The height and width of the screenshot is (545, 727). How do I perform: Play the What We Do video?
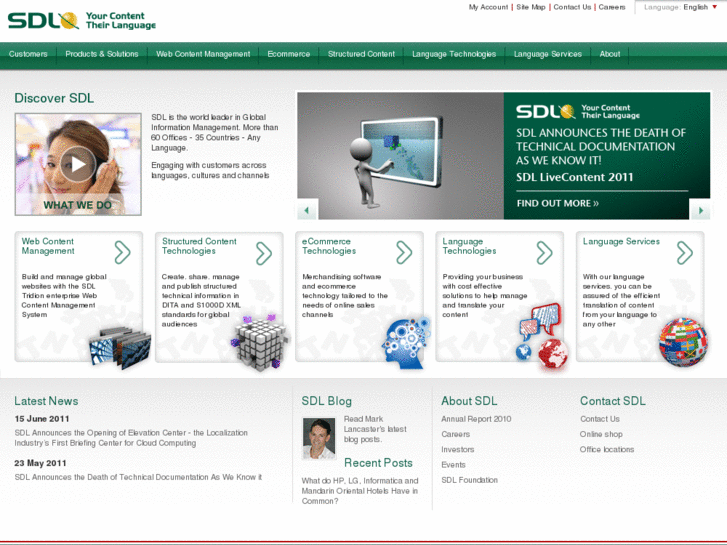pos(78,164)
